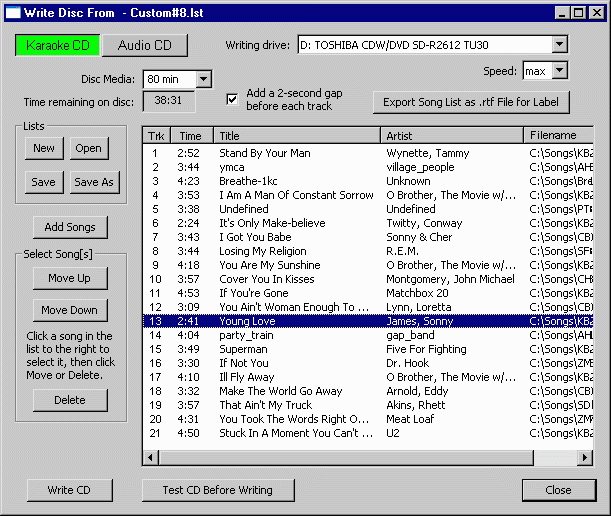Open an existing song list
This screenshot has height=516, width=611.
pyautogui.click(x=88, y=148)
